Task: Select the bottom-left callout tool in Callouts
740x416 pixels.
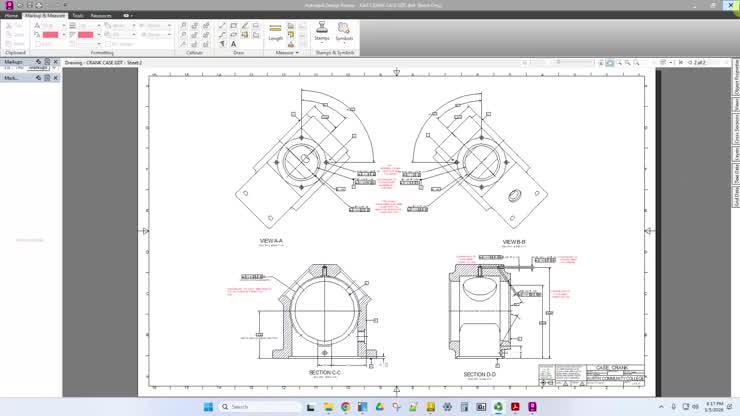Action: point(183,44)
